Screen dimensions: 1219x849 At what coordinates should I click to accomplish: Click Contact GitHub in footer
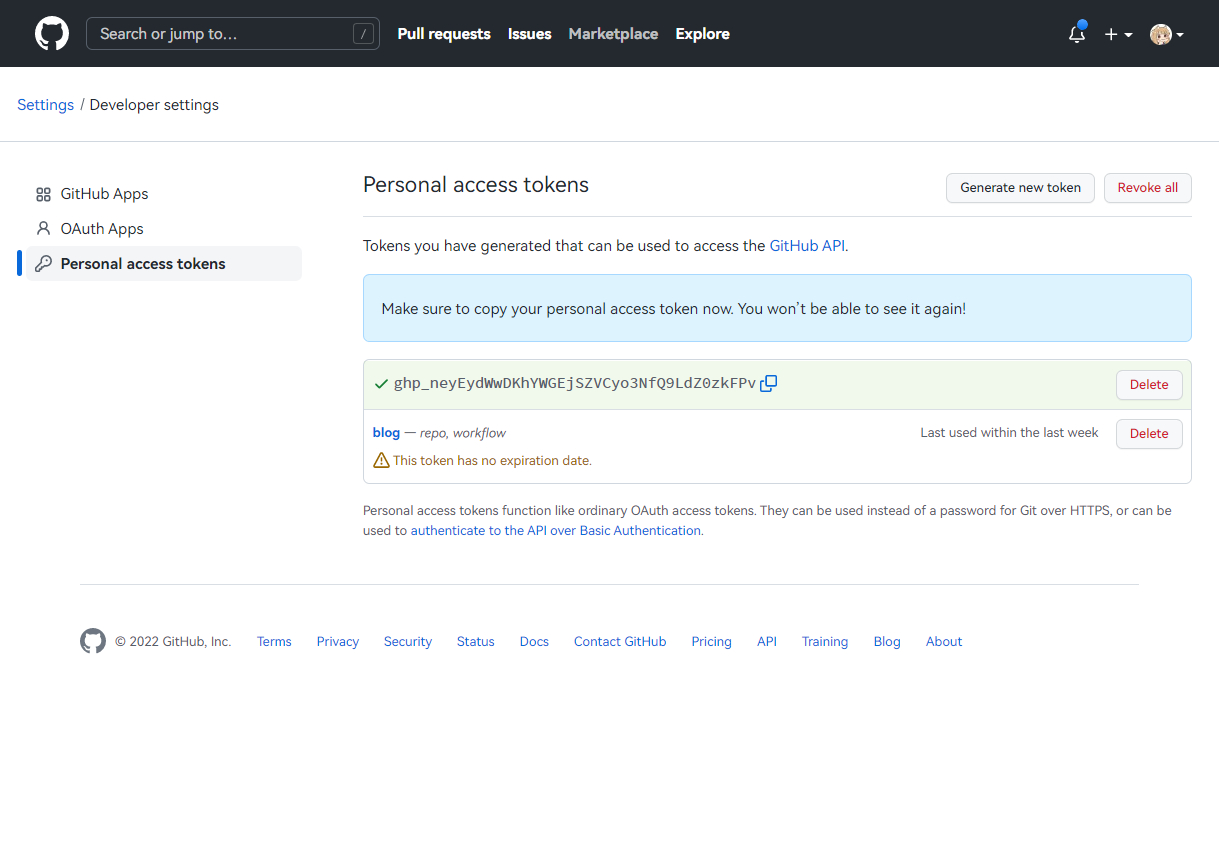[620, 642]
